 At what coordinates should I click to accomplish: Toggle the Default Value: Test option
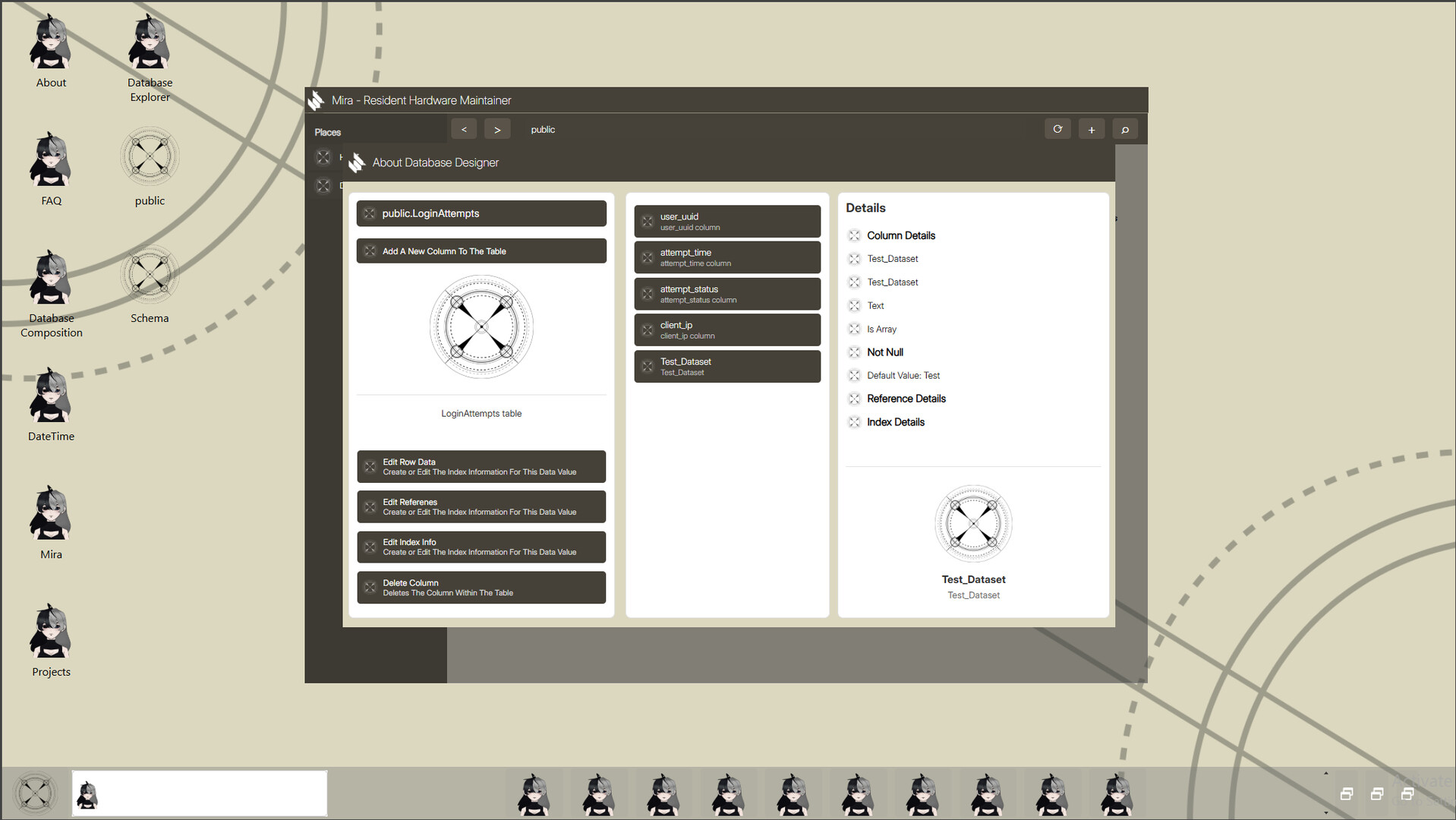pos(903,375)
